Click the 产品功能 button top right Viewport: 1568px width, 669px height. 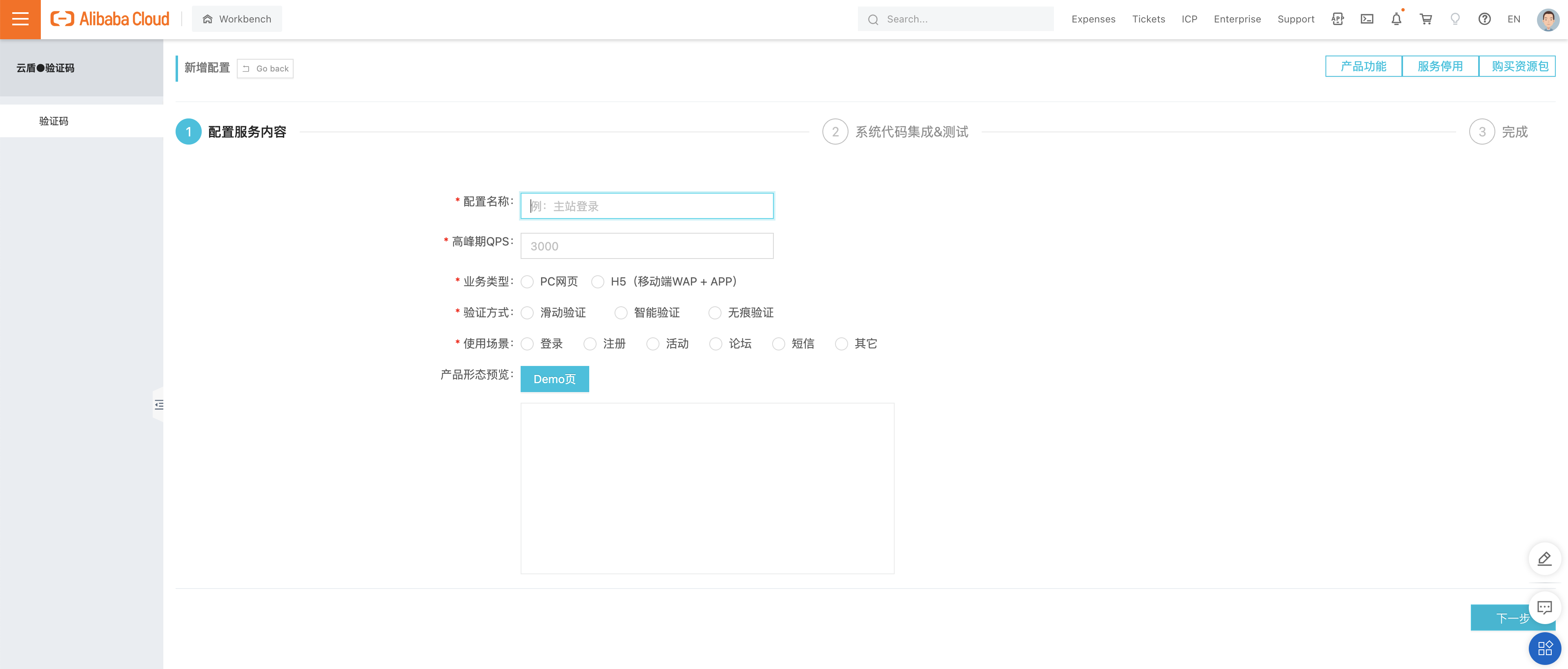click(x=1364, y=67)
